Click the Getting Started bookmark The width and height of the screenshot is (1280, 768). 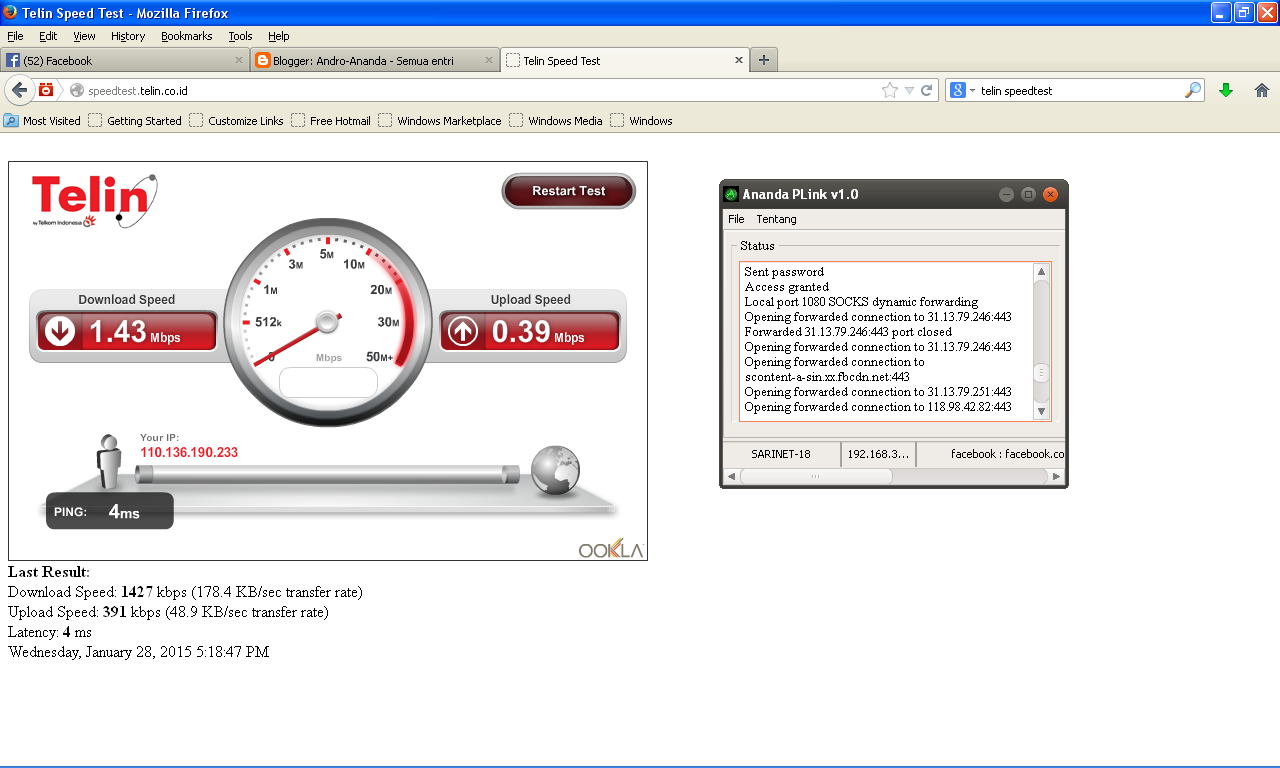tap(135, 121)
